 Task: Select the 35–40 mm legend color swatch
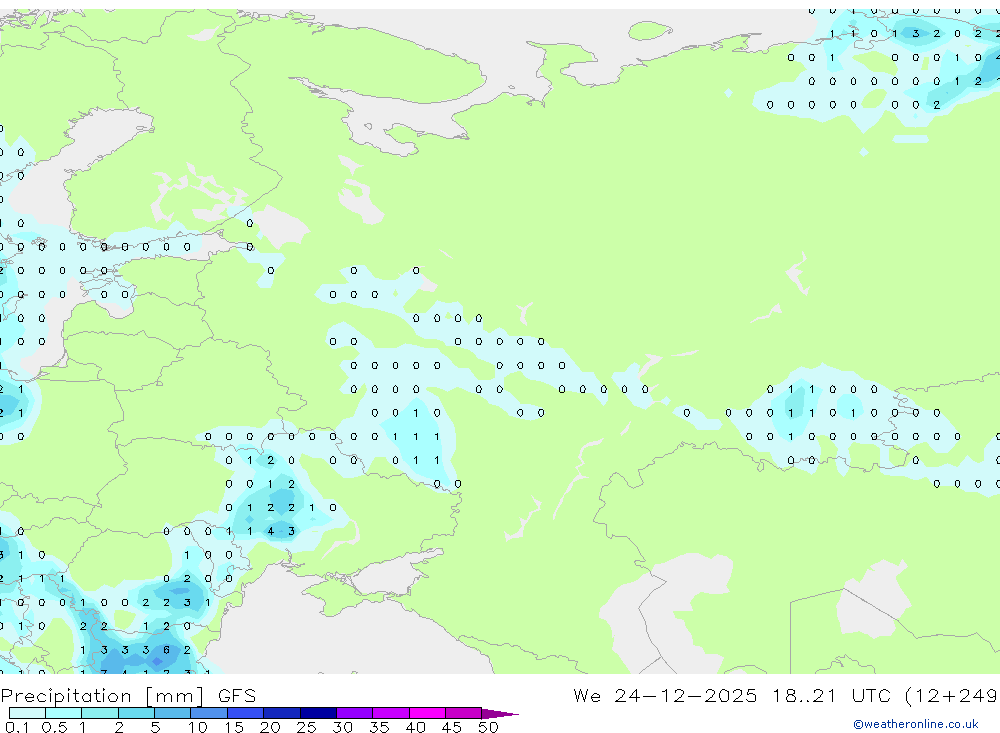[390, 713]
